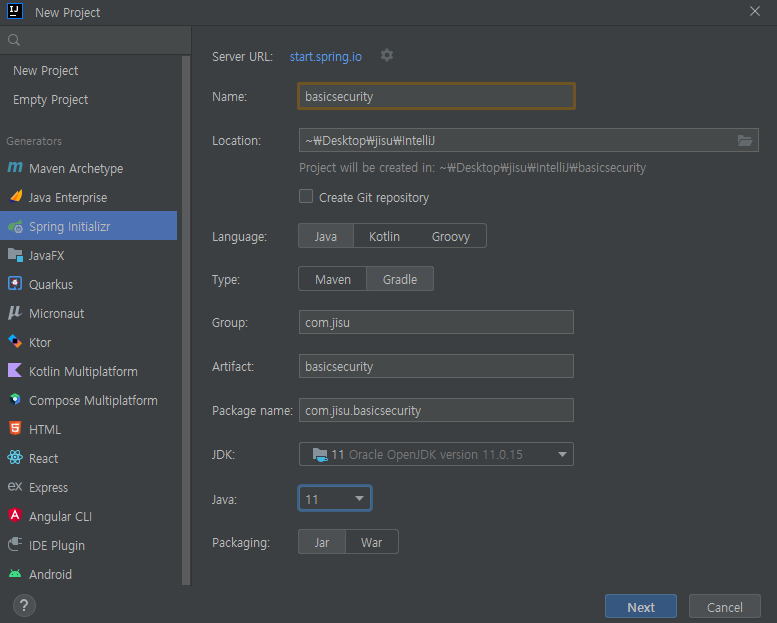Screen dimensions: 777x623
Task: Click the Kotlin Multiplatform icon
Action: (x=15, y=370)
